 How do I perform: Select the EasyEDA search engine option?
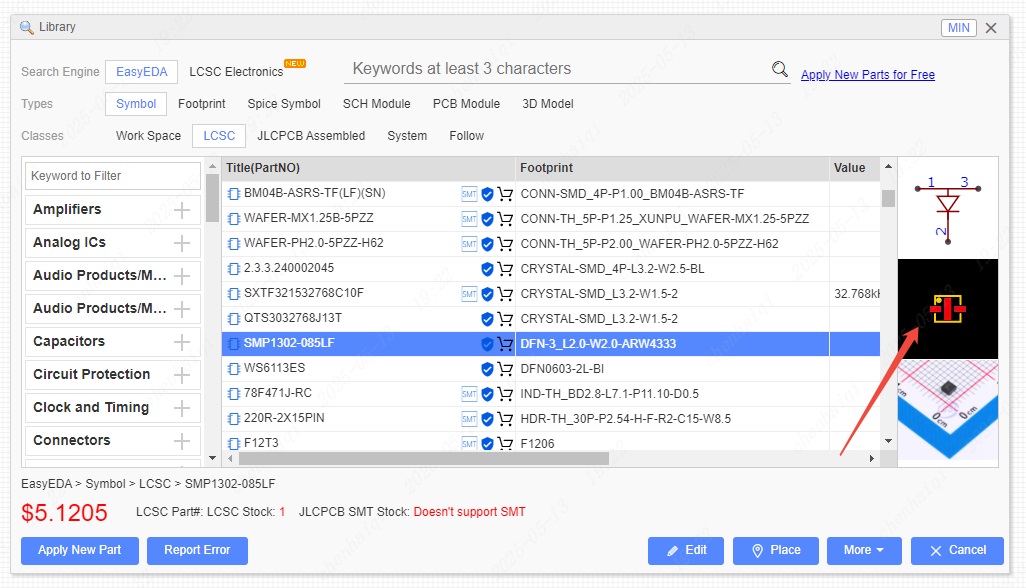click(142, 72)
